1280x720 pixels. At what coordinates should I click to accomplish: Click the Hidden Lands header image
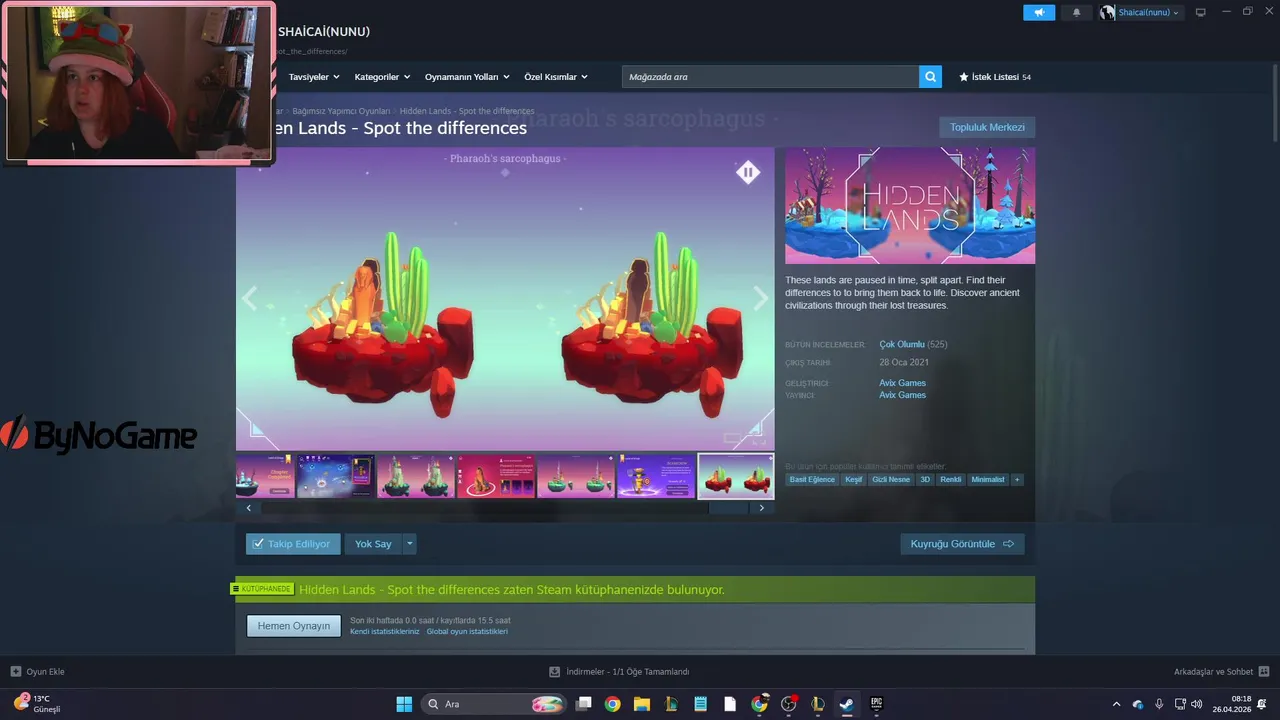[910, 206]
